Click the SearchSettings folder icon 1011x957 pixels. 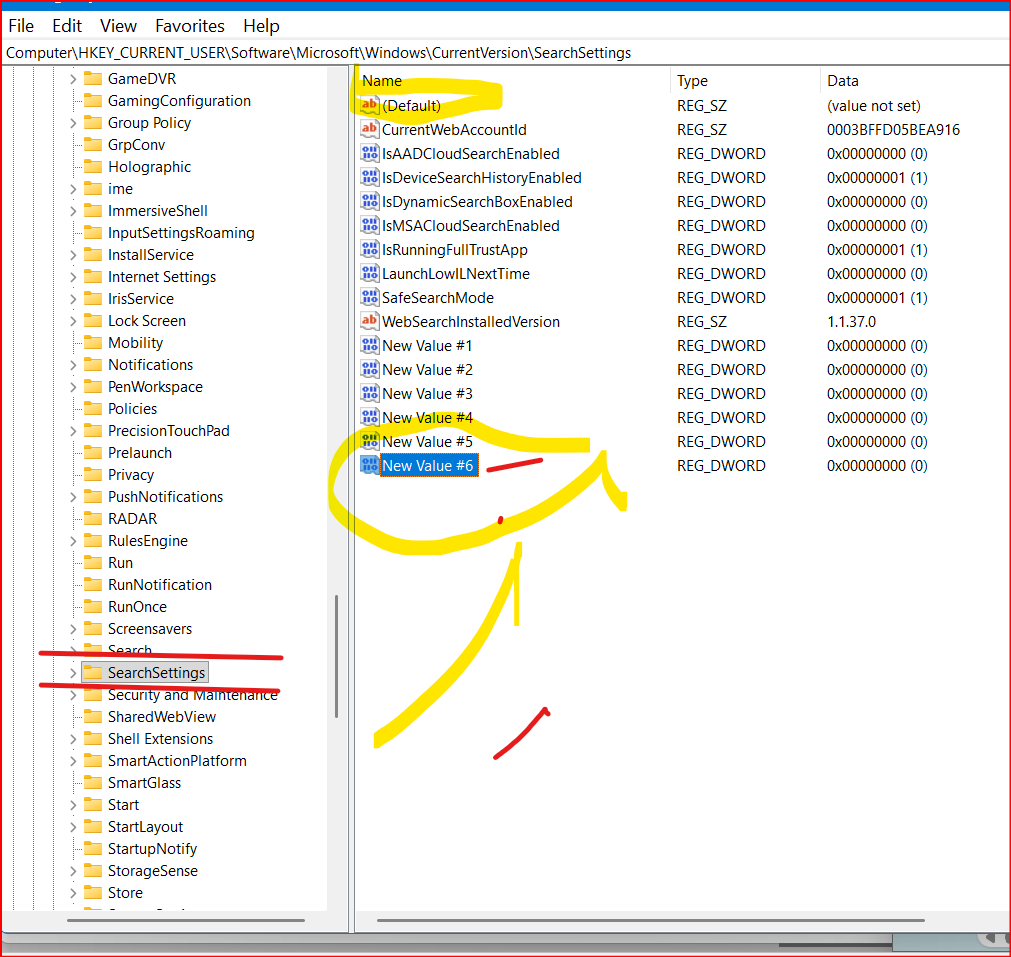click(x=93, y=673)
